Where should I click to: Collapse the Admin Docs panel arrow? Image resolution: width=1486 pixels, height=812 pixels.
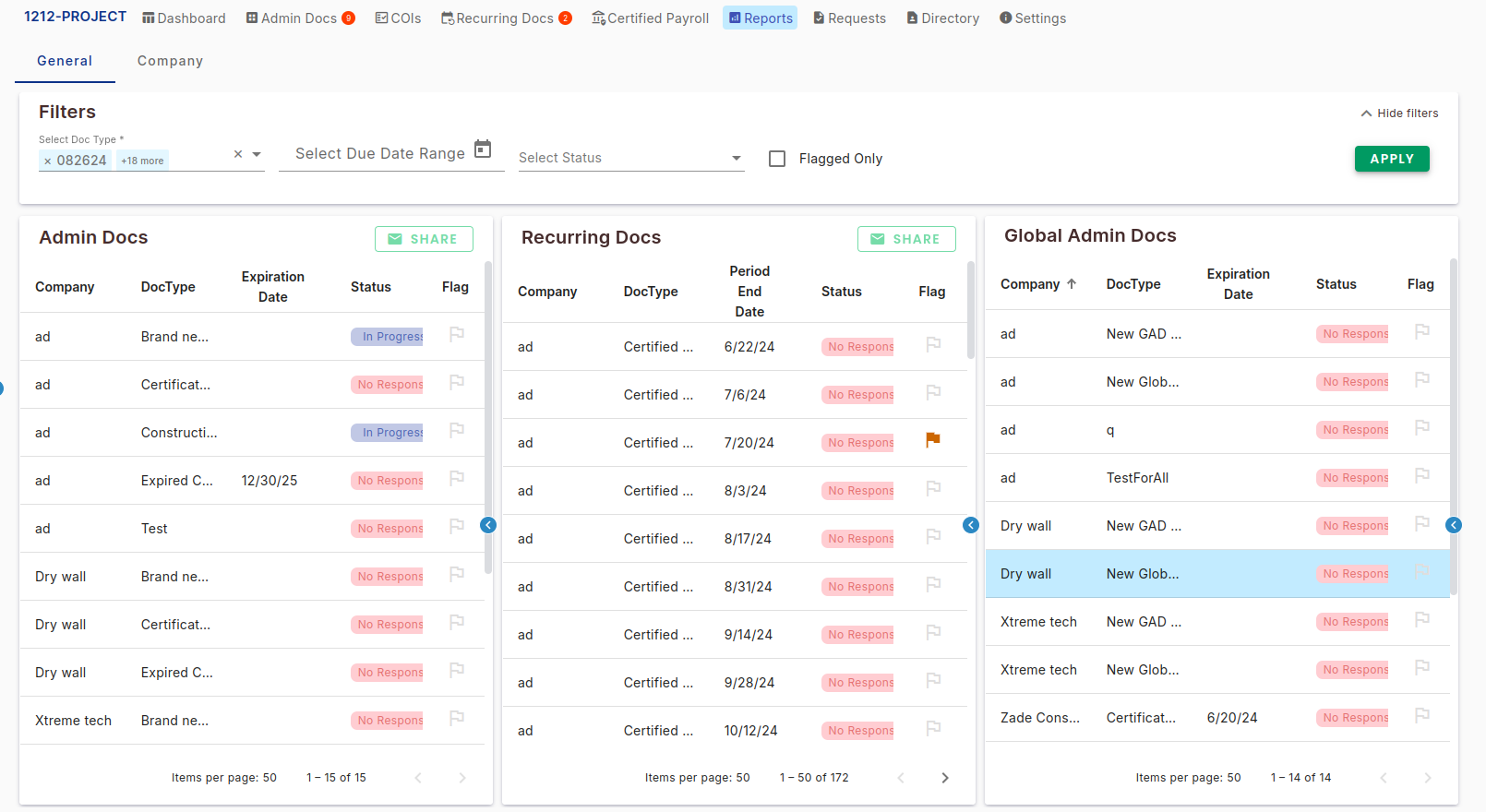pyautogui.click(x=488, y=525)
